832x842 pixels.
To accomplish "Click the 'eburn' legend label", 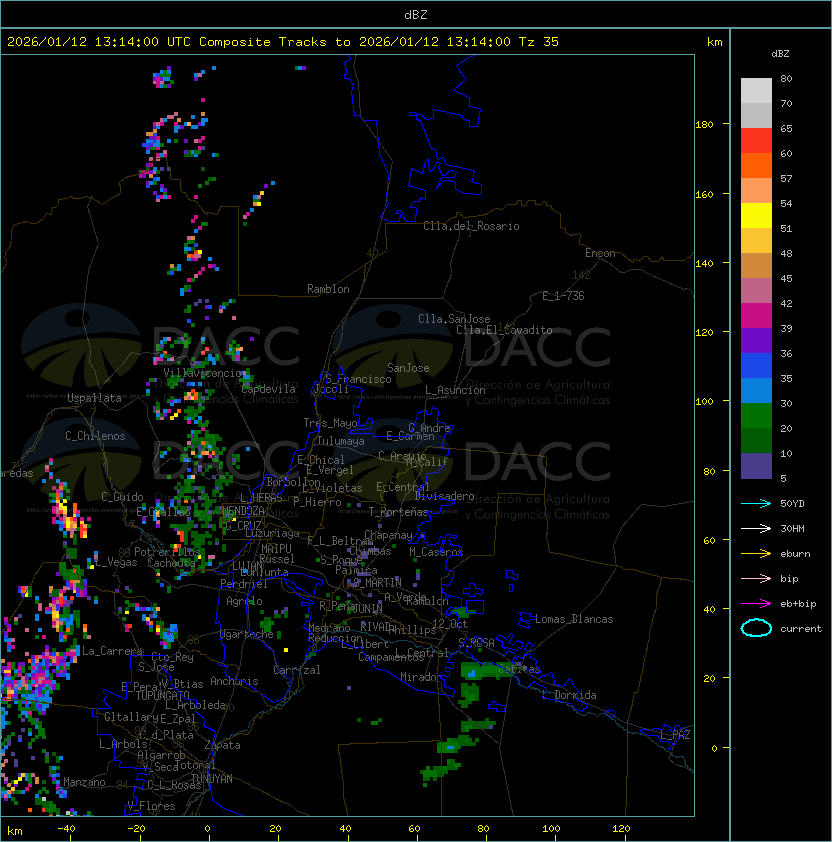I will point(795,554).
